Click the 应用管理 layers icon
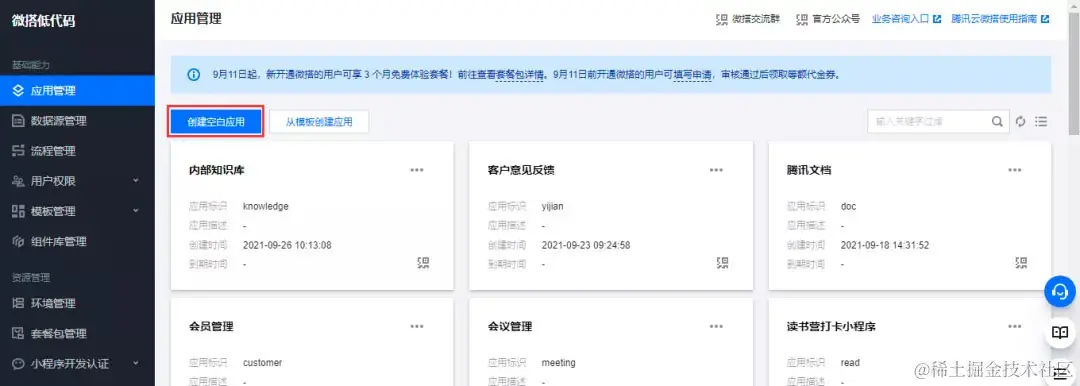This screenshot has width=1080, height=386. (19, 90)
